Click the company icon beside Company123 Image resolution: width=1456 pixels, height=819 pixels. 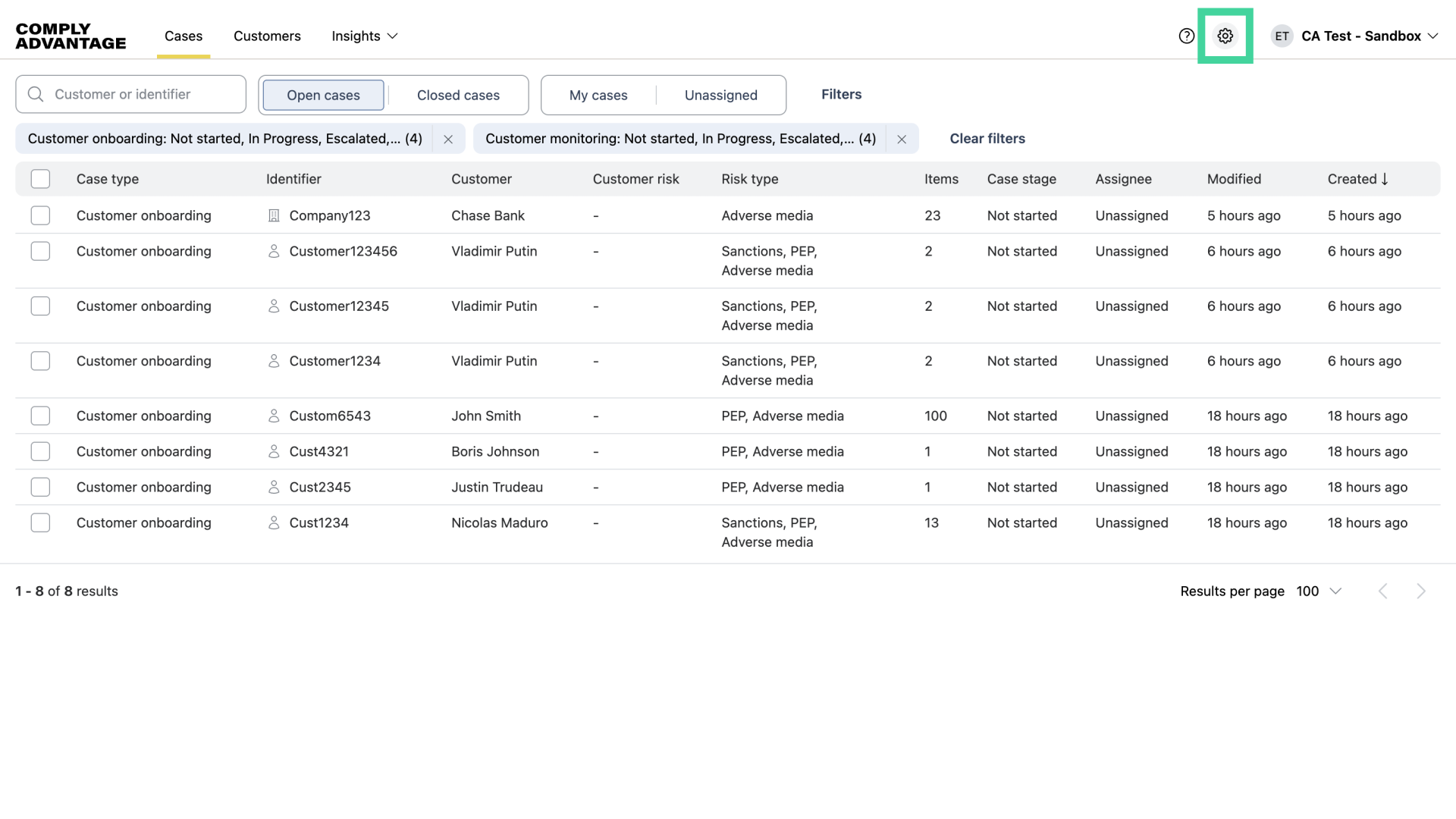tap(274, 215)
